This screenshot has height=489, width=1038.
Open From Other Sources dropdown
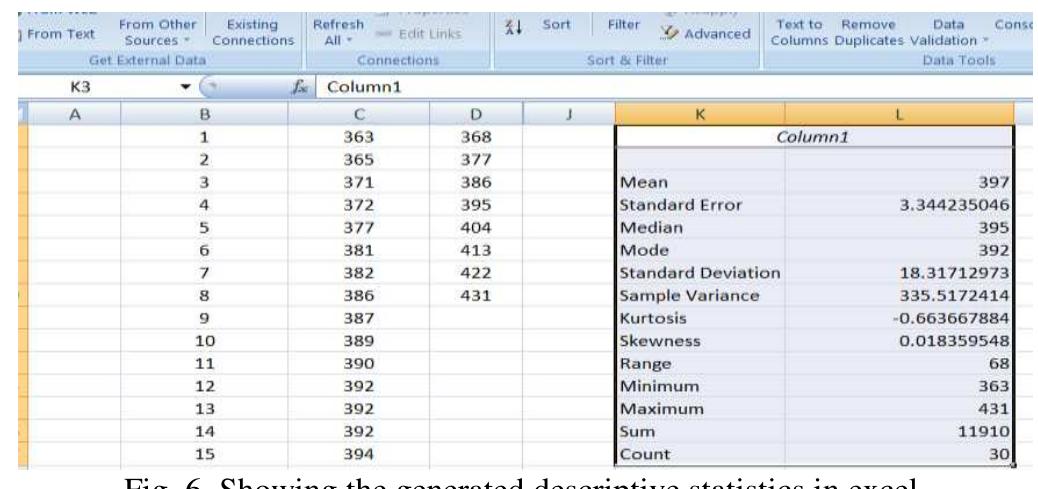tap(158, 32)
